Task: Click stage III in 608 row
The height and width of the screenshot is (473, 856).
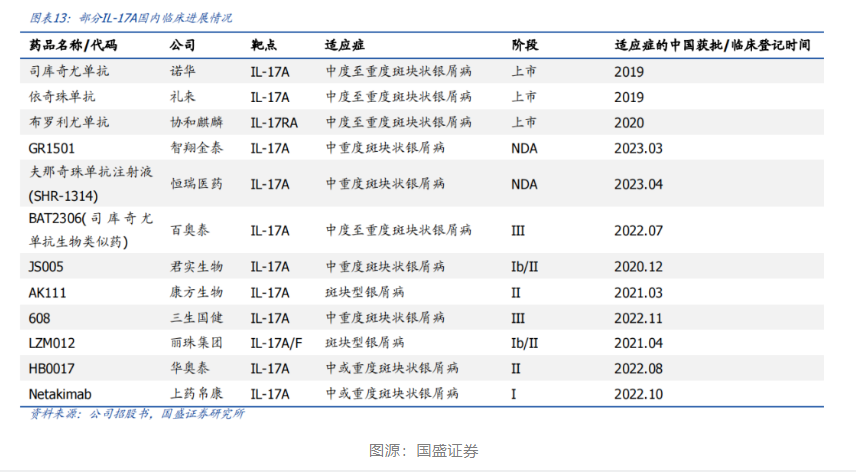Action: pos(518,318)
